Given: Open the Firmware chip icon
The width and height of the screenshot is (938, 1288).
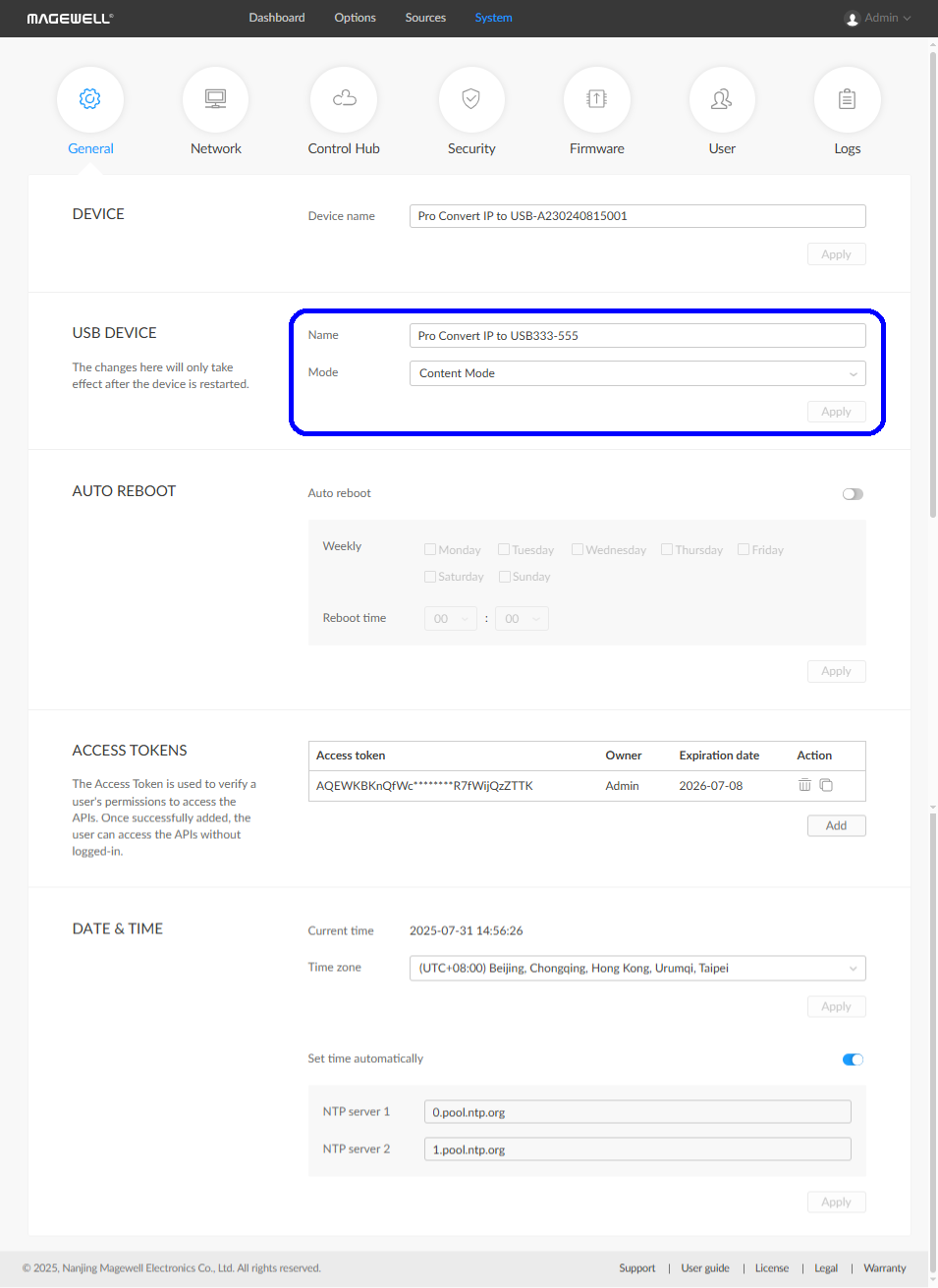Looking at the screenshot, I should click(x=597, y=99).
